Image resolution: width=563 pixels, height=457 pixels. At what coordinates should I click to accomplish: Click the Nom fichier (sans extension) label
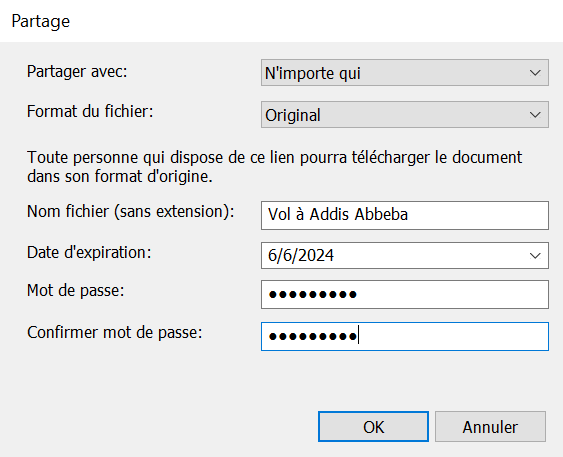tap(131, 211)
